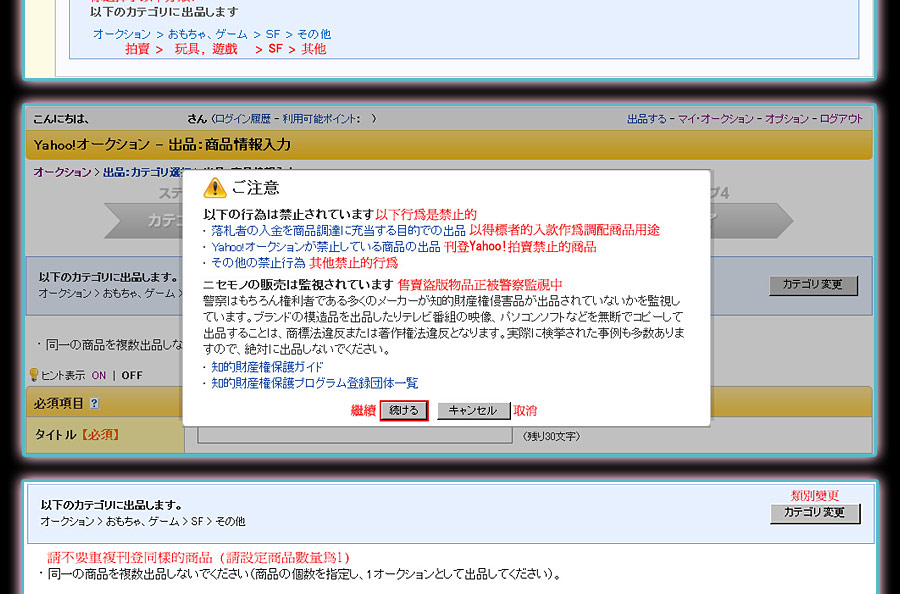Click その他 link in top category path
The image size is (900, 594).
point(314,34)
